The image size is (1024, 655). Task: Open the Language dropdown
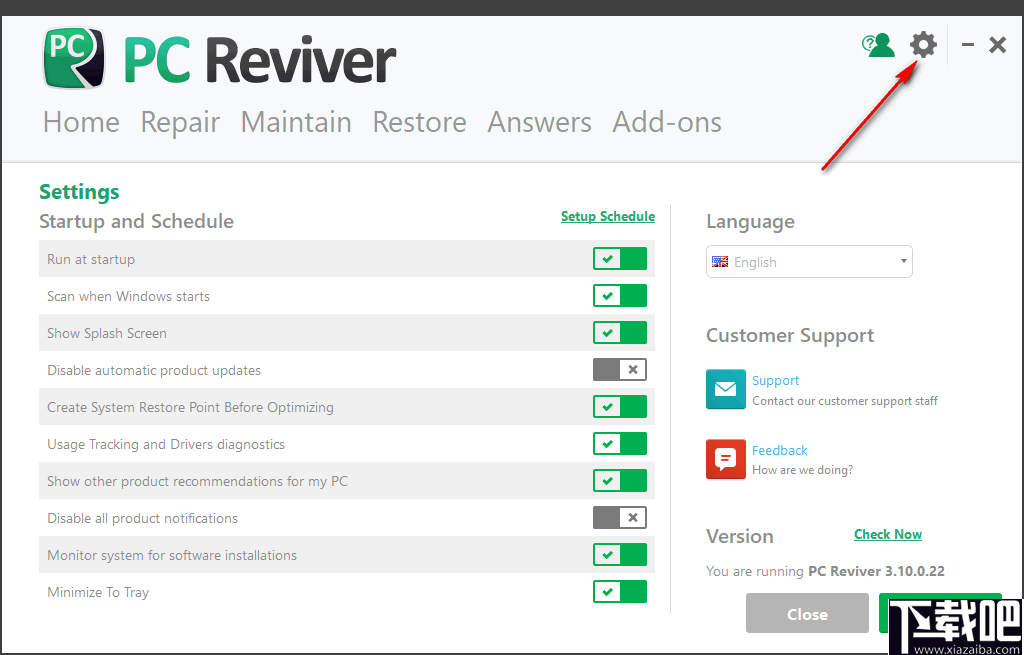point(808,261)
